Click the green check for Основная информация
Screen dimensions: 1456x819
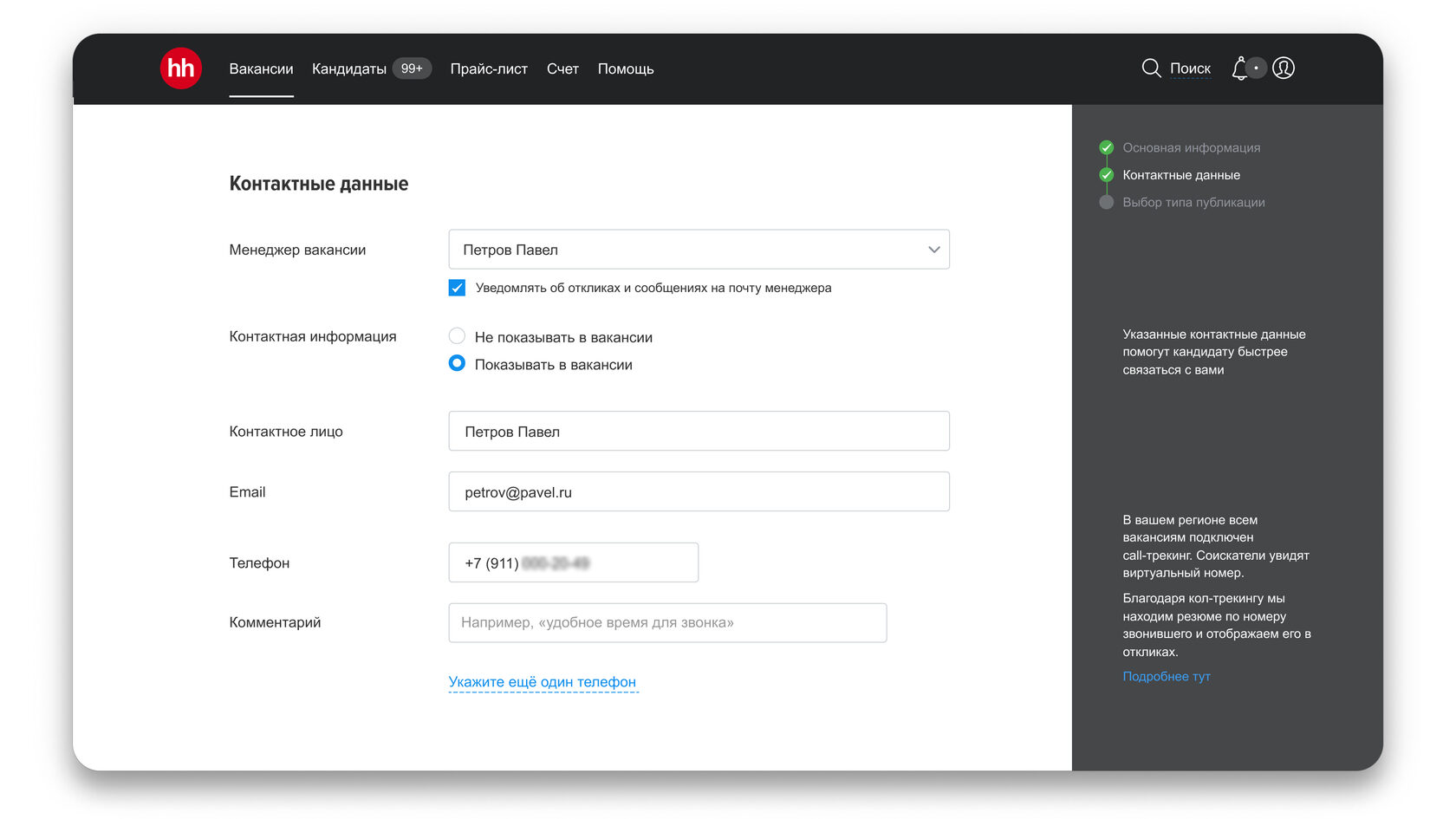[x=1107, y=147]
